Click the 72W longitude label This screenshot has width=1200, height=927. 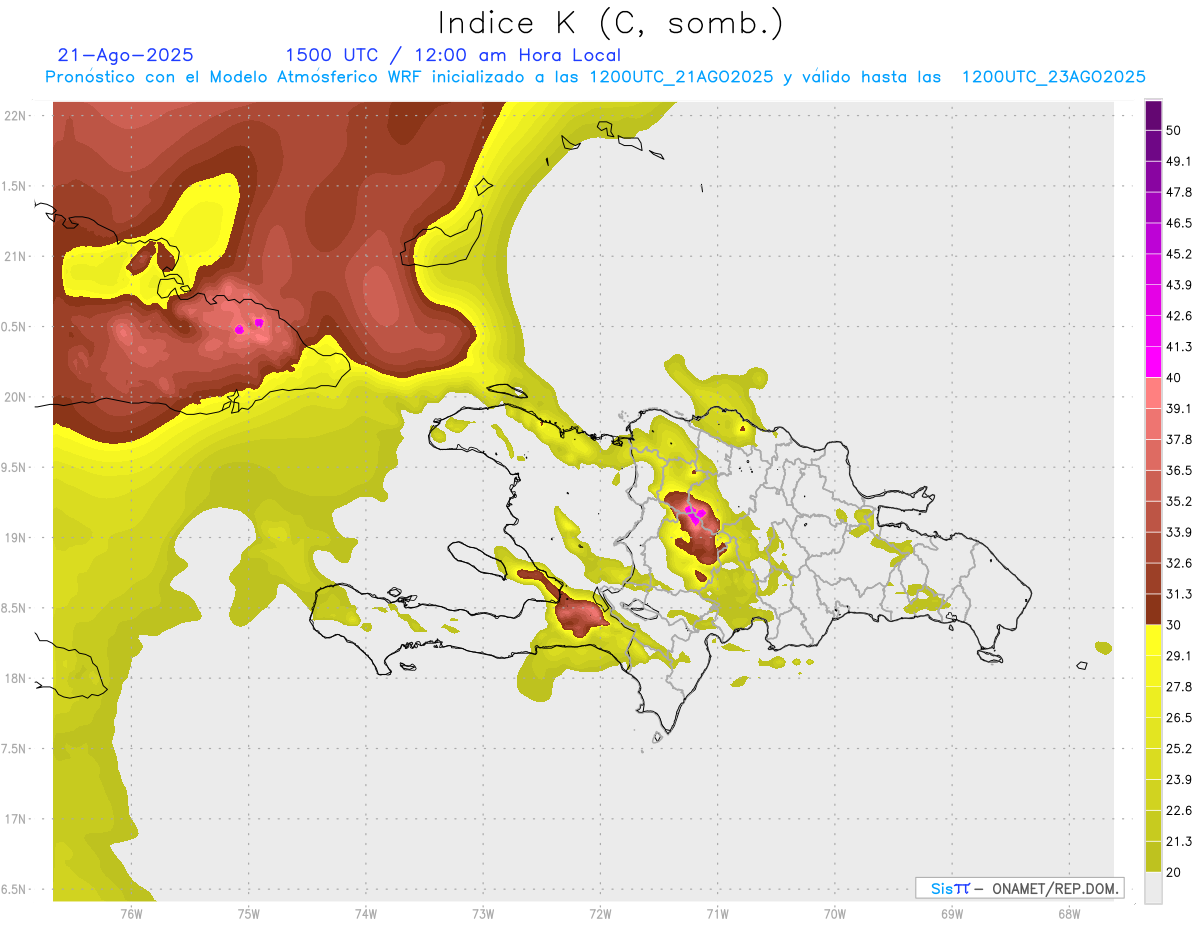(x=600, y=913)
